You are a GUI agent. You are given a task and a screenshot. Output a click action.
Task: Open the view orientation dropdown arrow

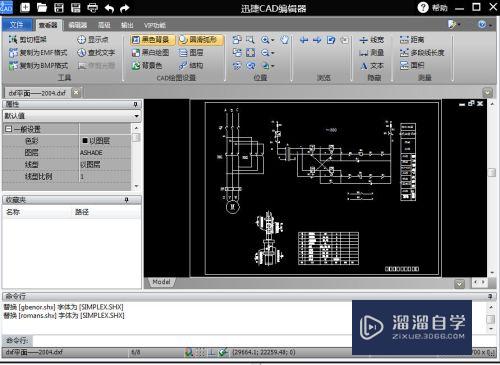[x=273, y=66]
